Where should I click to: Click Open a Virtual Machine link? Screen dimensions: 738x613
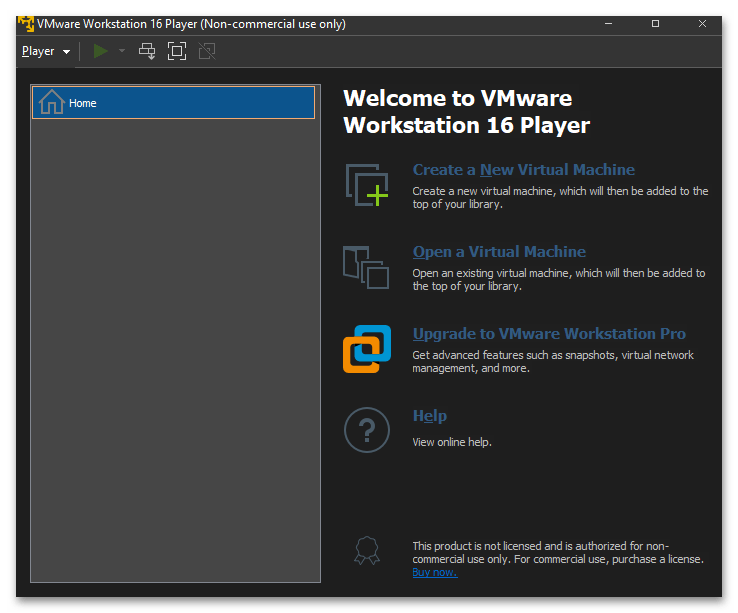coord(499,252)
